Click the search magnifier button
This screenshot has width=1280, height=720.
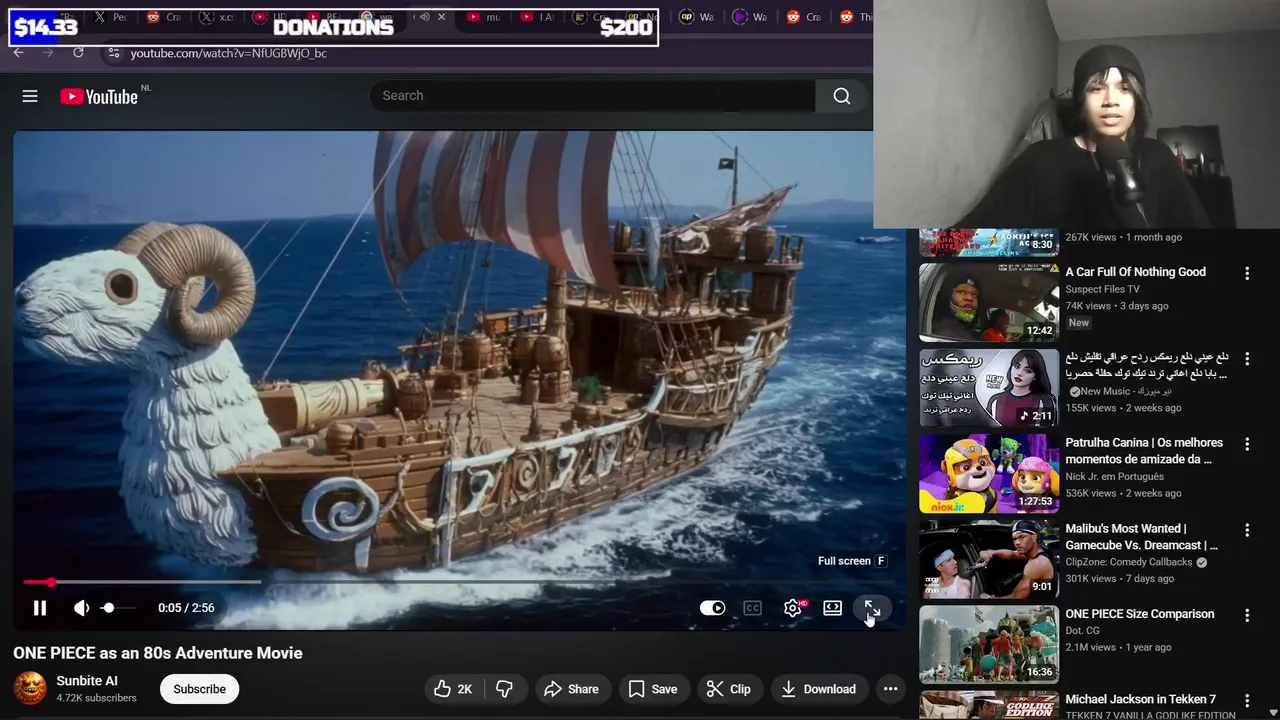tap(842, 96)
